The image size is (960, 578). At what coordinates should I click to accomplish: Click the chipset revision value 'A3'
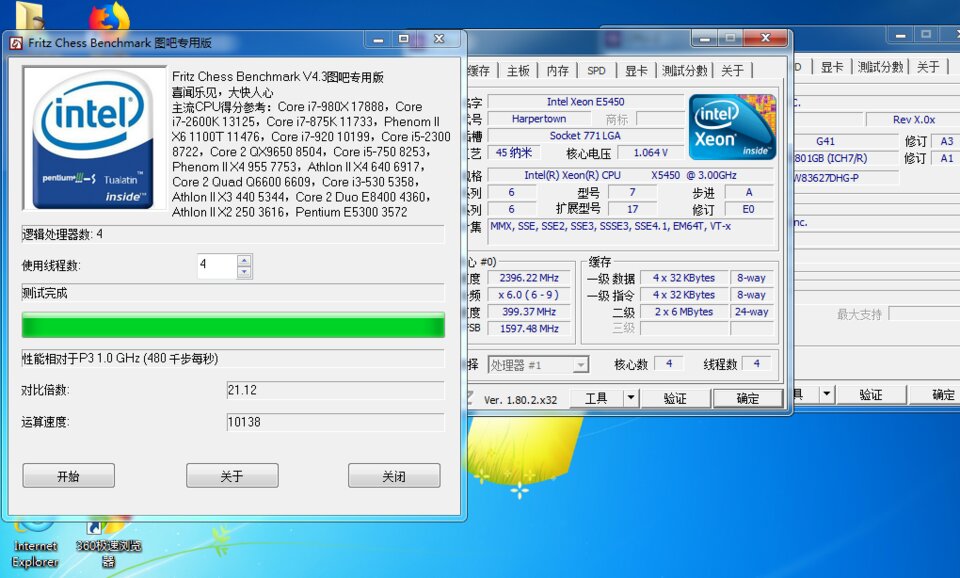point(947,141)
